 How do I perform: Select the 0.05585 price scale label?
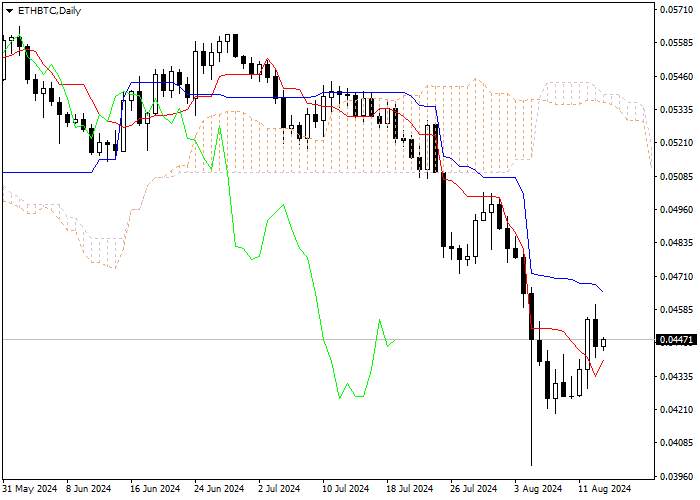pyautogui.click(x=677, y=43)
